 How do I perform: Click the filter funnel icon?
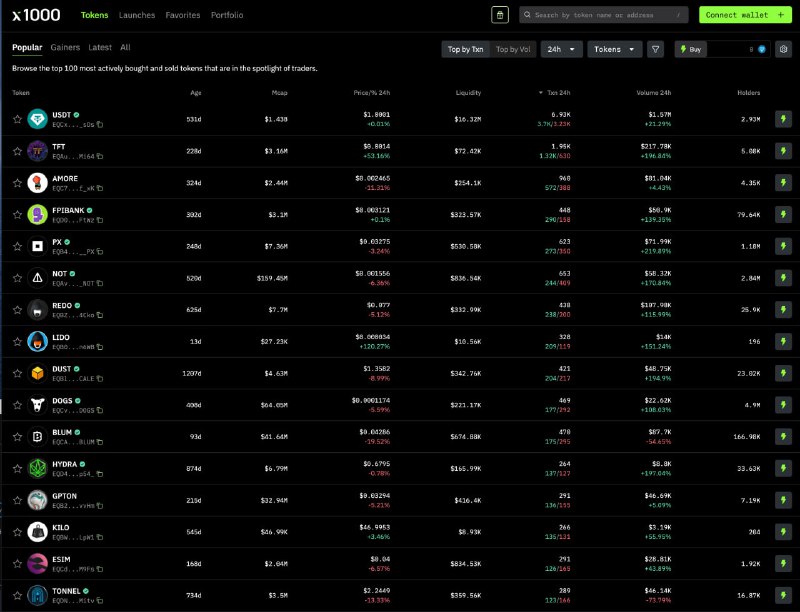coord(656,48)
